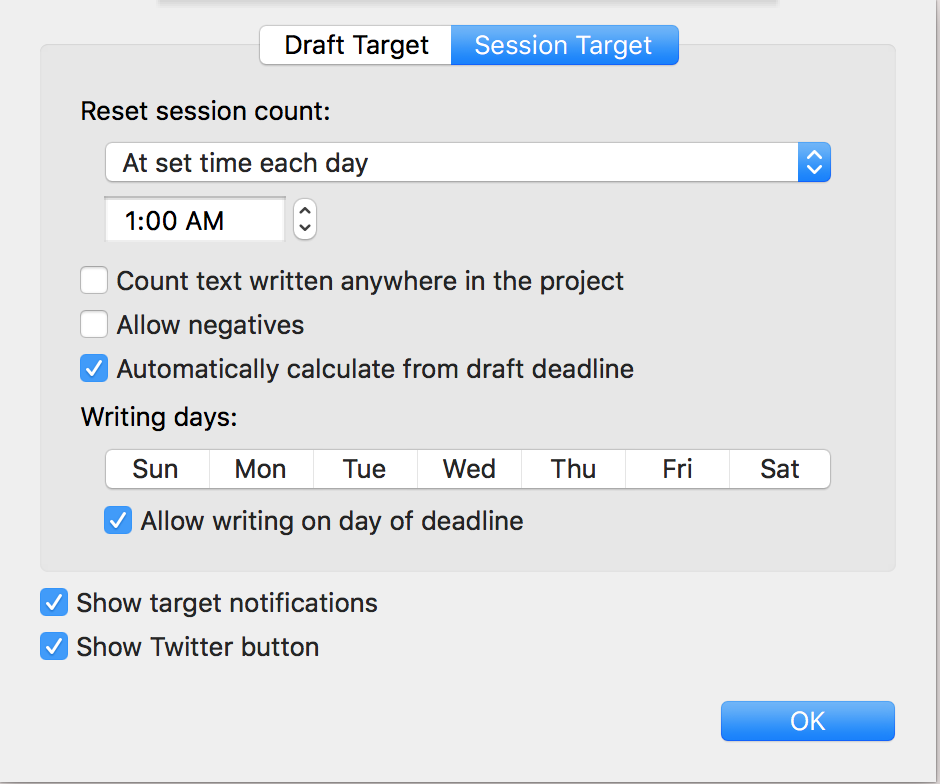Toggle Mon writing day

coord(260,469)
